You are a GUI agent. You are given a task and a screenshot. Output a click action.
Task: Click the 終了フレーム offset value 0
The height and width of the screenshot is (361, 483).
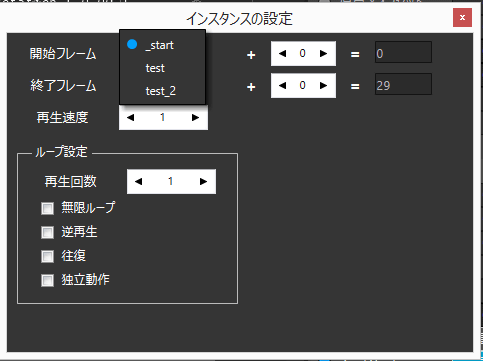click(x=302, y=85)
